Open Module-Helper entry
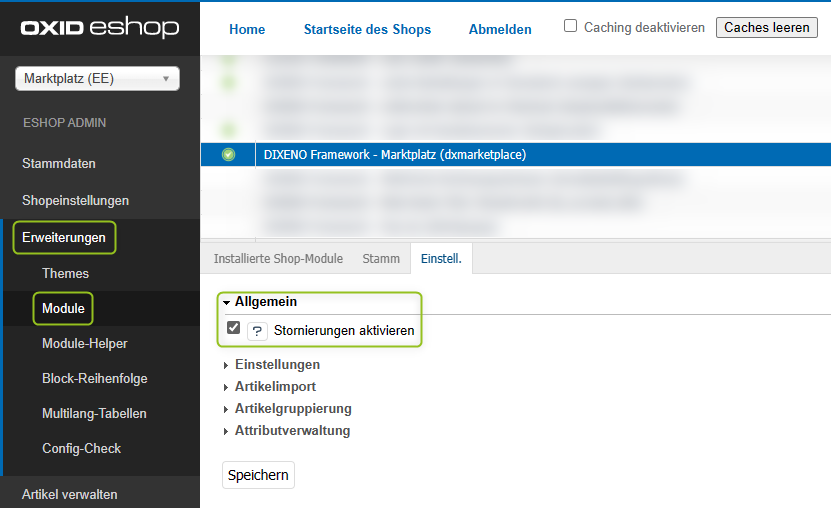Viewport: 831px width, 508px height. pos(85,343)
